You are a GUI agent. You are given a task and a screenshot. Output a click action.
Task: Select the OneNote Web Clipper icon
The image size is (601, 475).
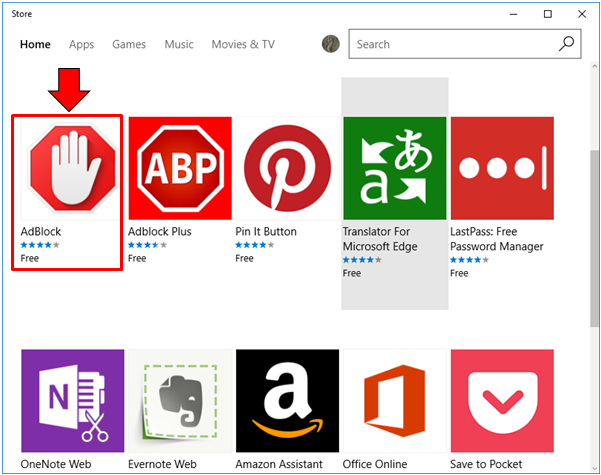[x=72, y=400]
